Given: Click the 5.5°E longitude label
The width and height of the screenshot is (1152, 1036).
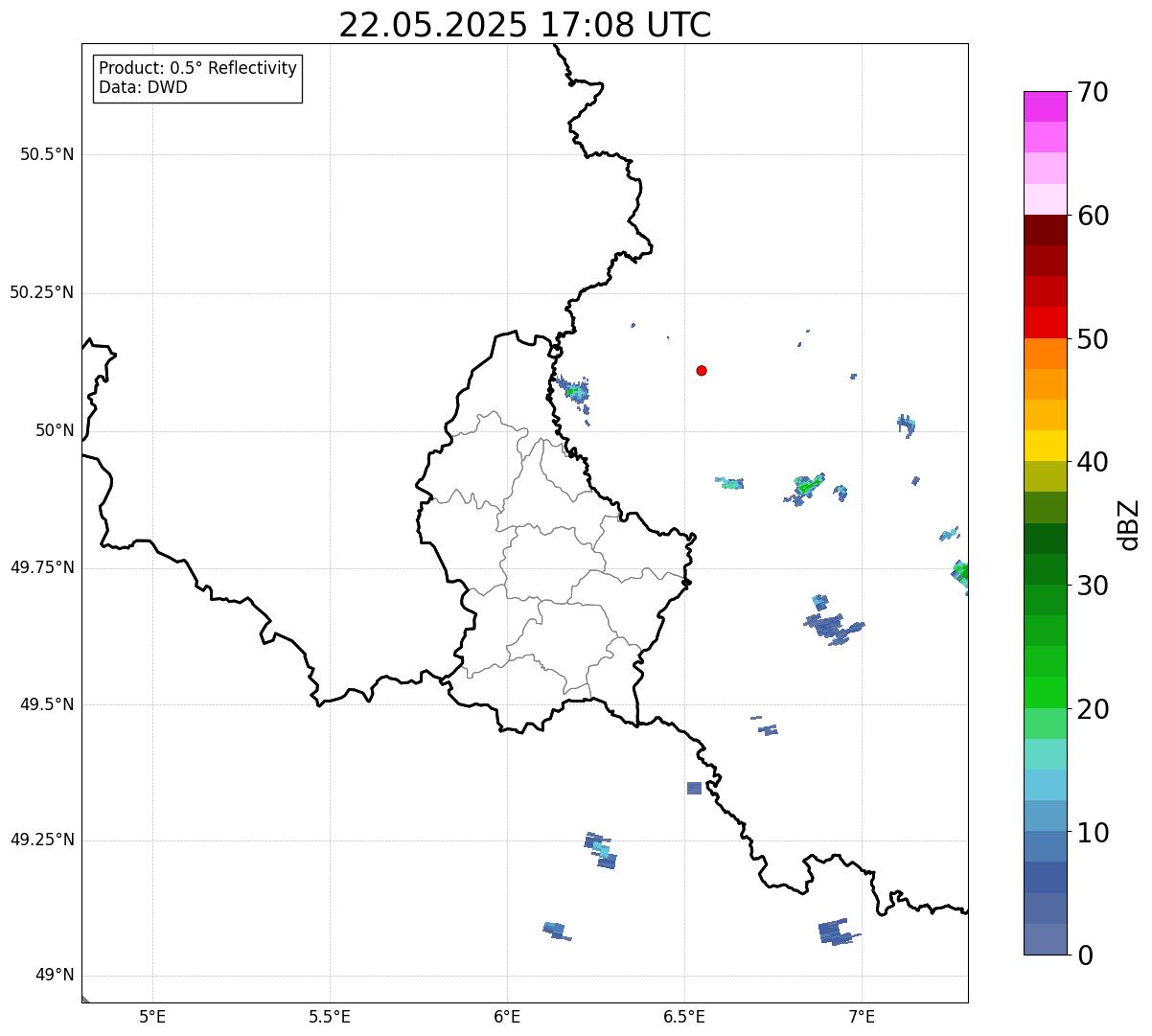Looking at the screenshot, I should [x=330, y=1016].
